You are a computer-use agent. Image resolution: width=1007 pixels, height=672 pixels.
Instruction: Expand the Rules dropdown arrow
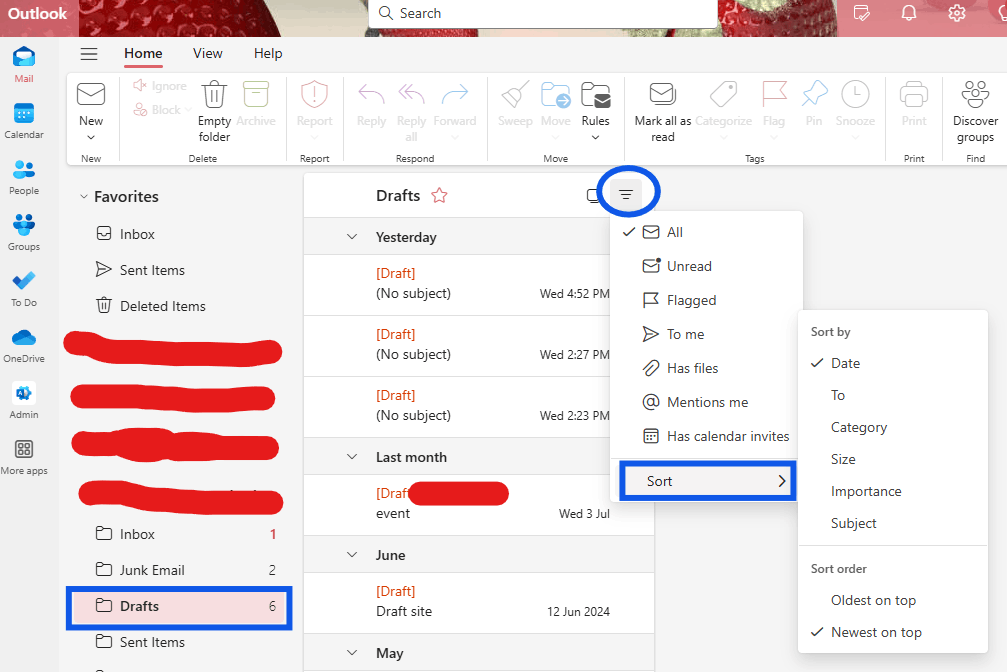595,137
